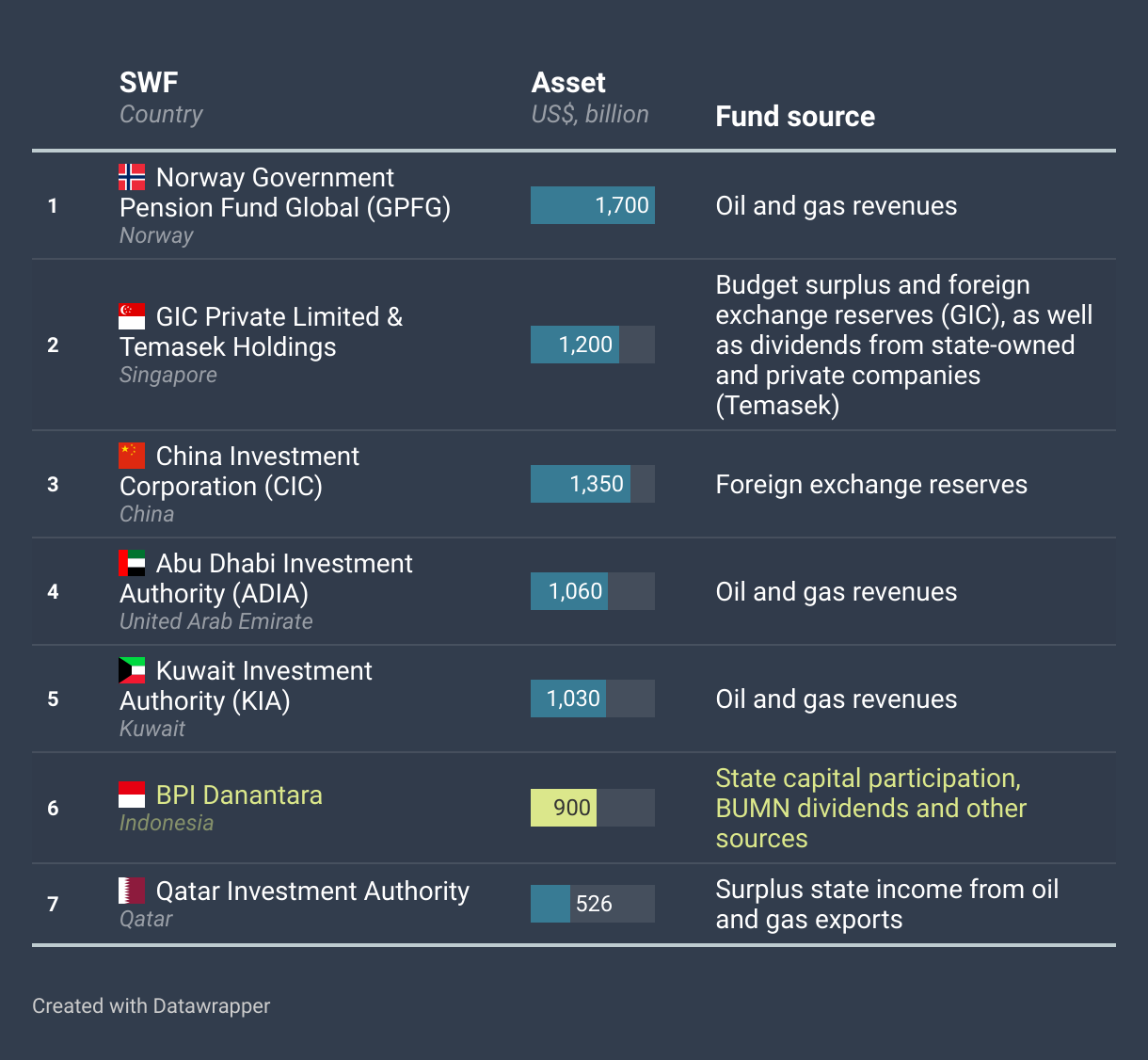Click the Indonesia flag icon
Screen dimensions: 1148x1060
[132, 795]
